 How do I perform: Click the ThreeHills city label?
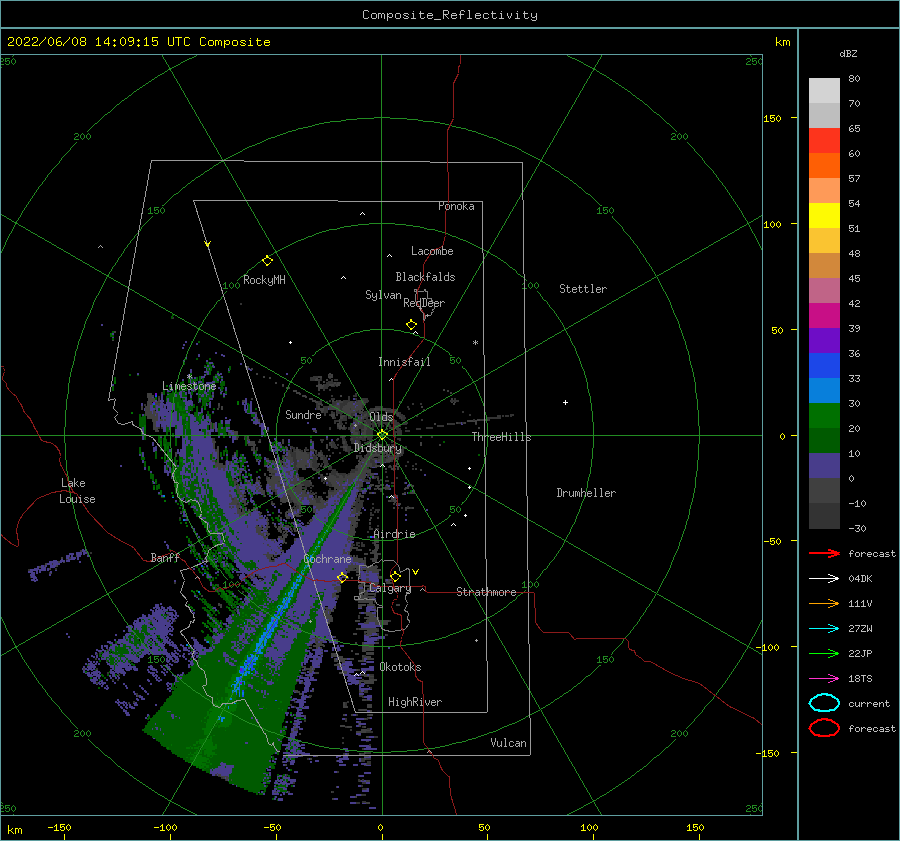(502, 437)
